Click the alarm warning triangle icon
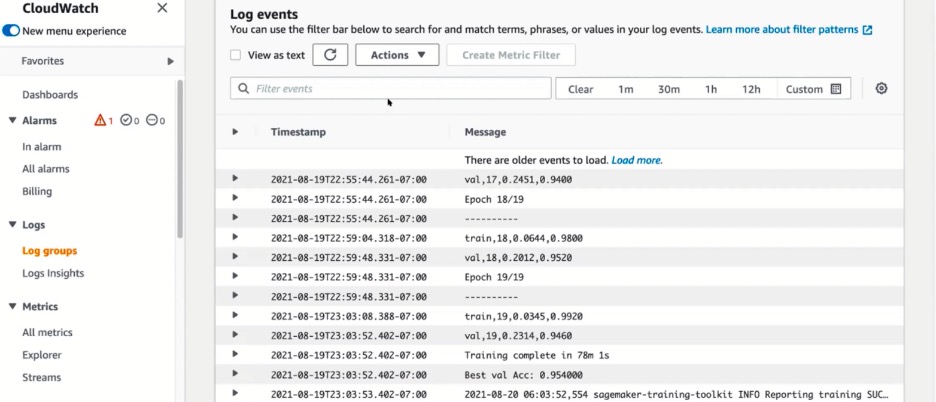The height and width of the screenshot is (402, 936). 100,121
